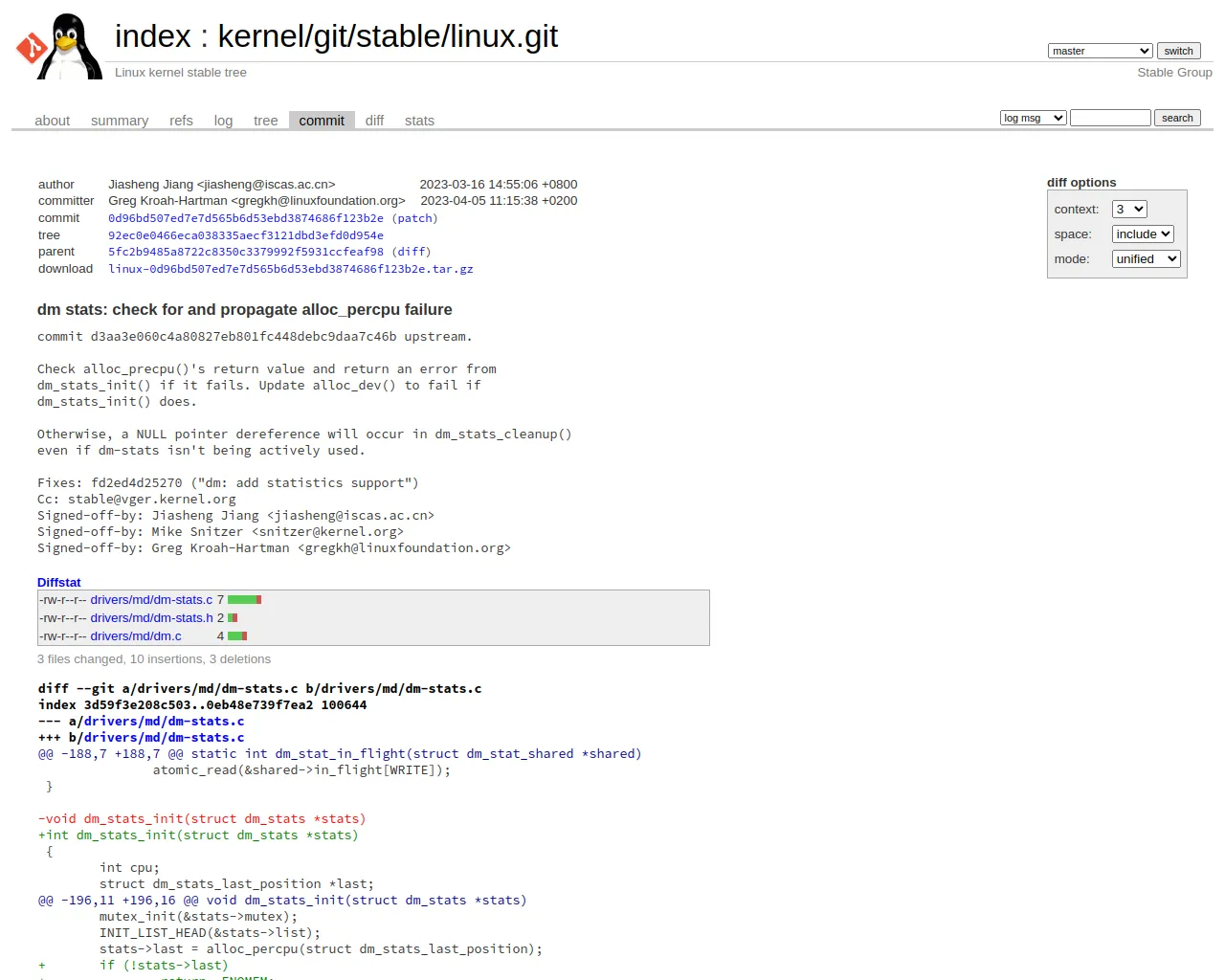The height and width of the screenshot is (980, 1225).
Task: View the stats tab
Action: pos(419,121)
